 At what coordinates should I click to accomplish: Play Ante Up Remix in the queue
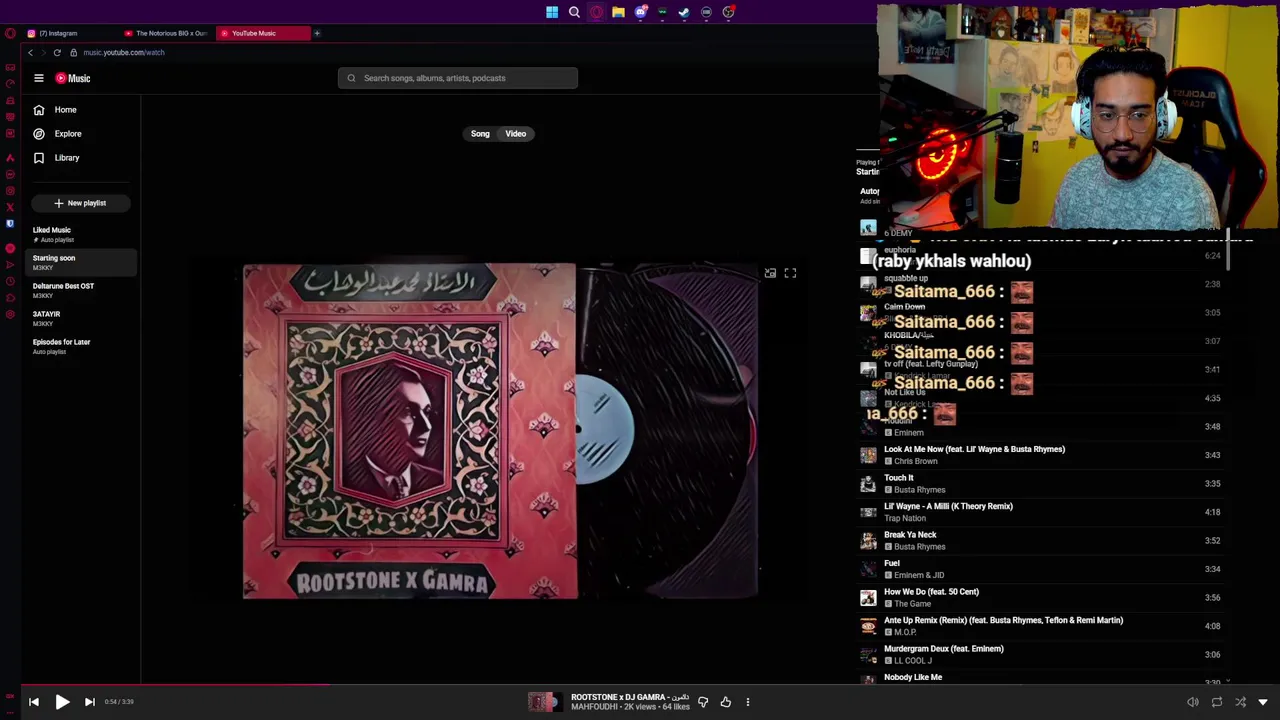tap(1040, 626)
